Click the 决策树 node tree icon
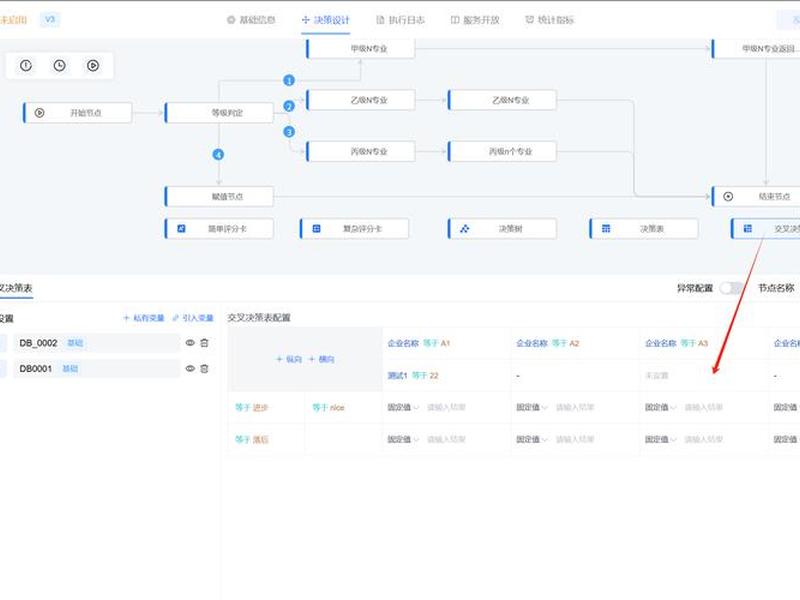Screen dimensions: 800x600 tap(464, 229)
